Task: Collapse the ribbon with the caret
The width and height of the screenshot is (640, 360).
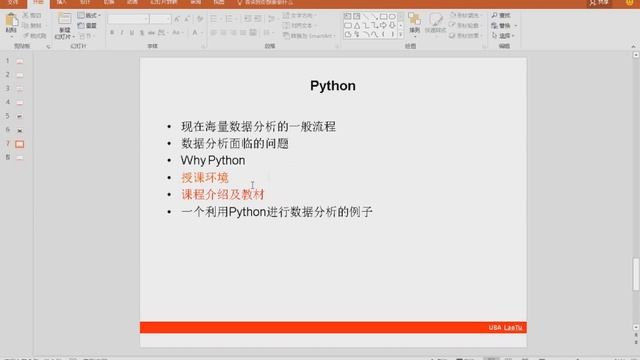Action: pos(633,47)
